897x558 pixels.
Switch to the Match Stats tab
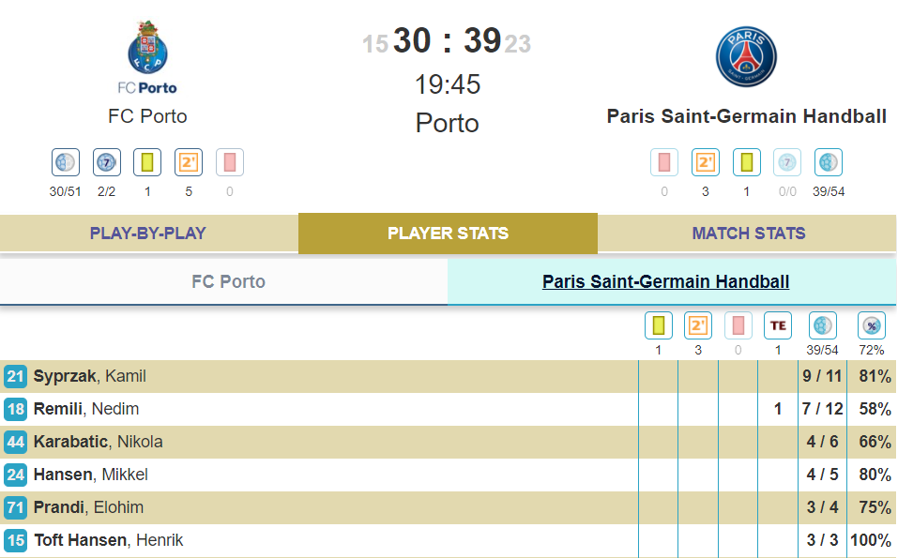pos(748,233)
